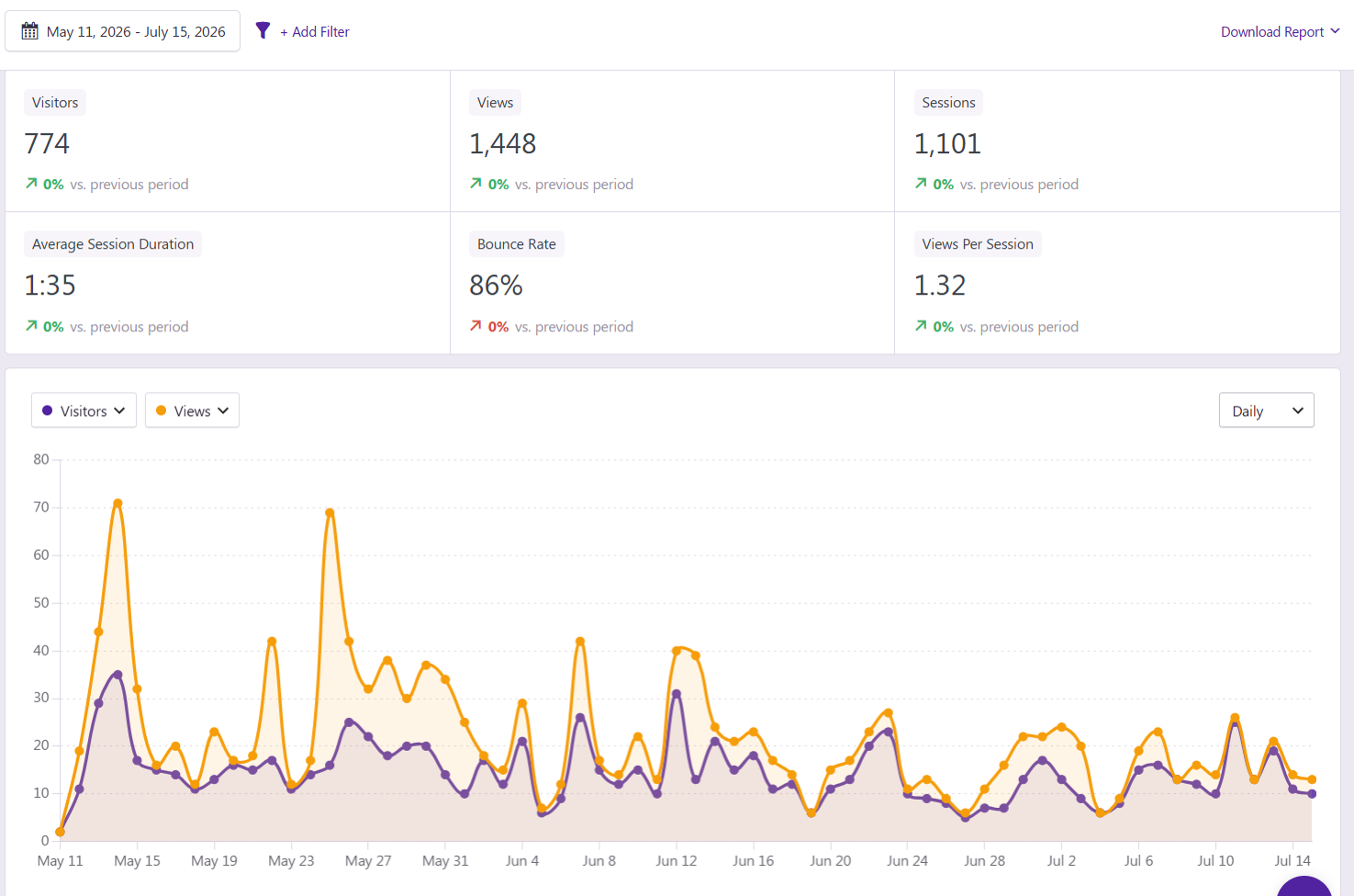Click the green trend arrow under Sessions

[x=921, y=184]
